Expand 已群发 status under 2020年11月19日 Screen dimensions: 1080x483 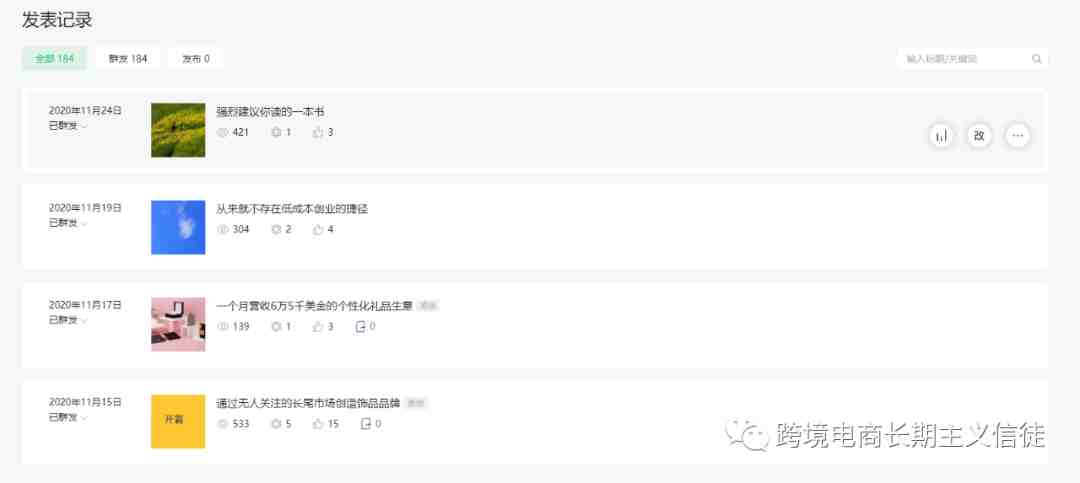[x=68, y=223]
